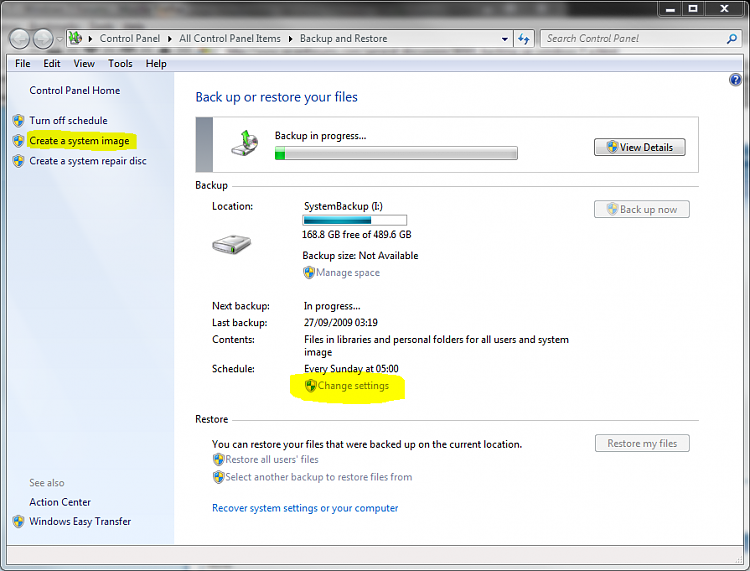Screen dimensions: 750x571
Task: Click the hard drive icon under Location
Action: click(232, 244)
